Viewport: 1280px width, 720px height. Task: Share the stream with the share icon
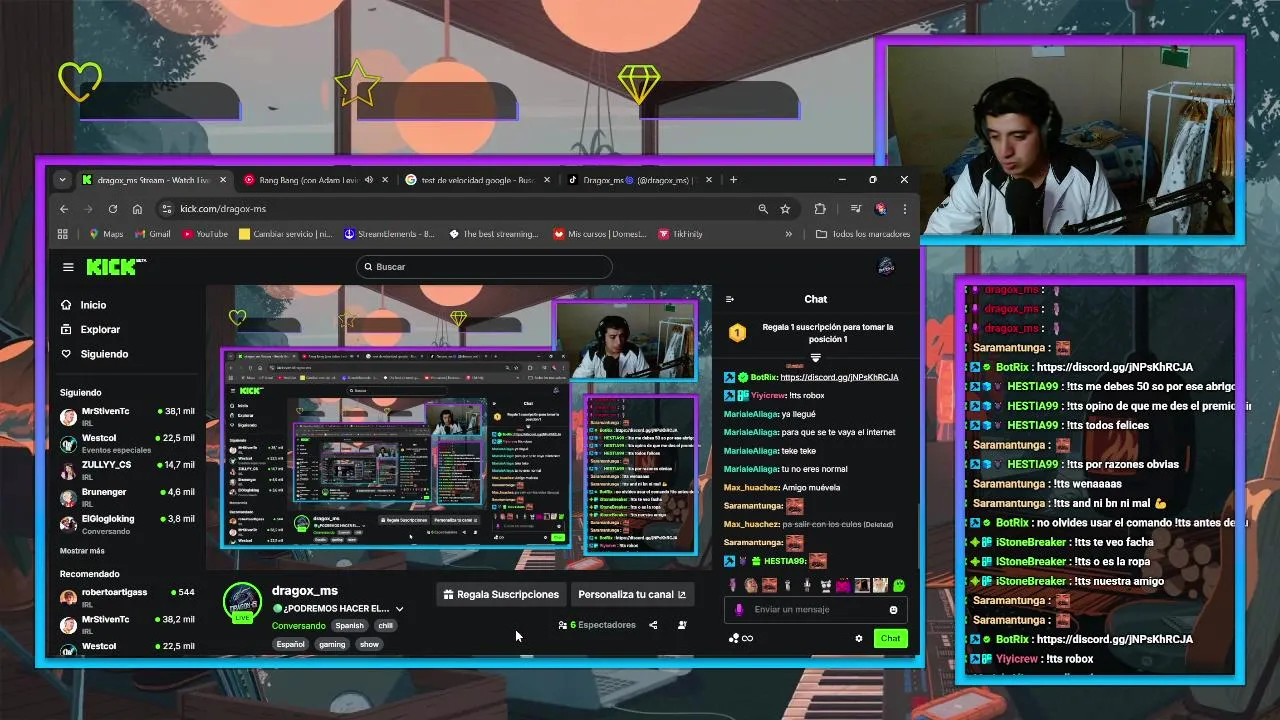[653, 625]
